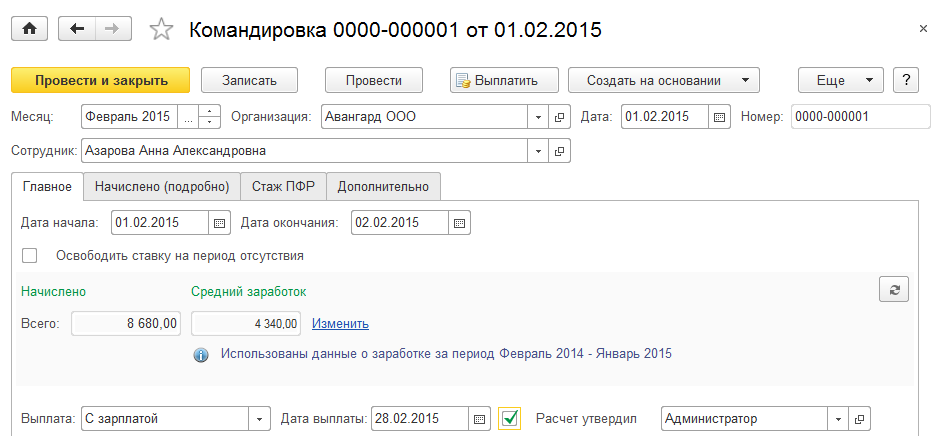The image size is (938, 436).
Task: Open the Сотрудник record with open icon
Action: 560,151
